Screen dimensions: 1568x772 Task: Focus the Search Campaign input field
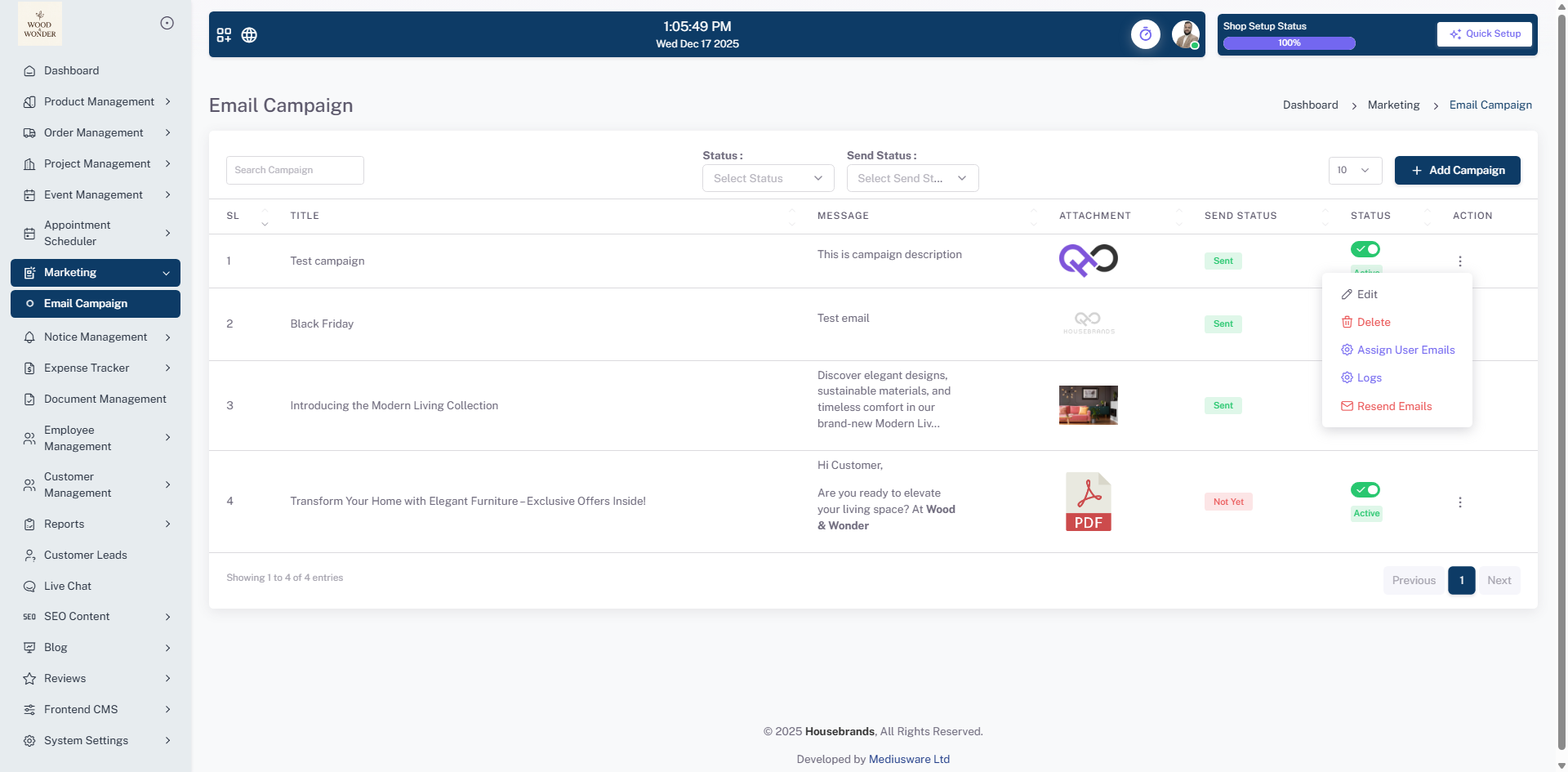(295, 170)
